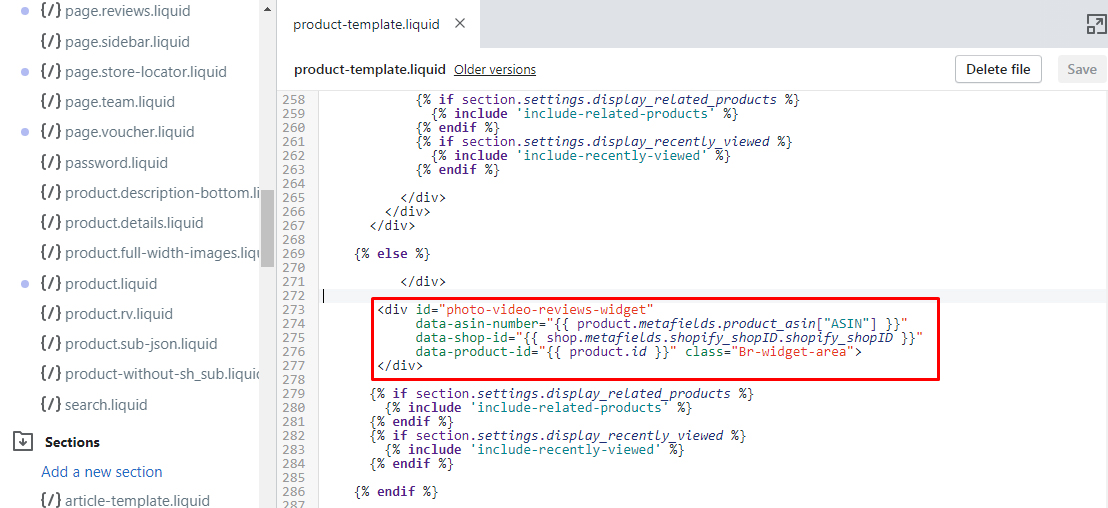Click Add a new section link
The image size is (1108, 508).
(102, 472)
